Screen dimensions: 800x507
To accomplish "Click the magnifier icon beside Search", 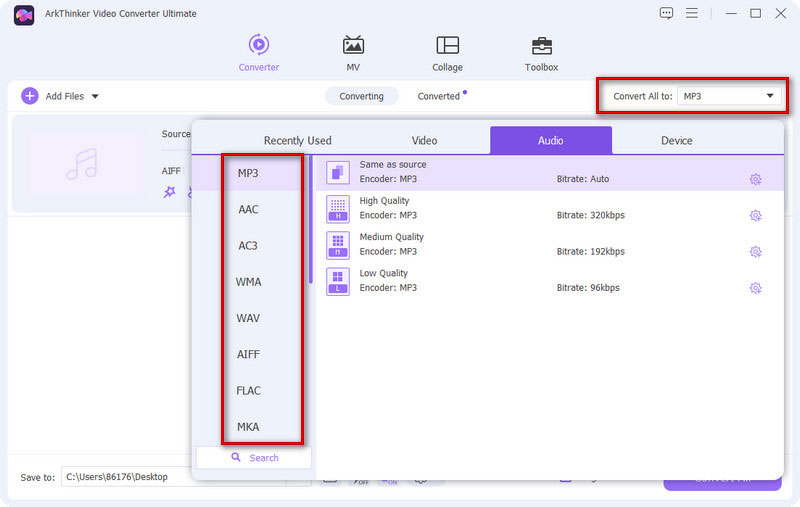I will [236, 457].
